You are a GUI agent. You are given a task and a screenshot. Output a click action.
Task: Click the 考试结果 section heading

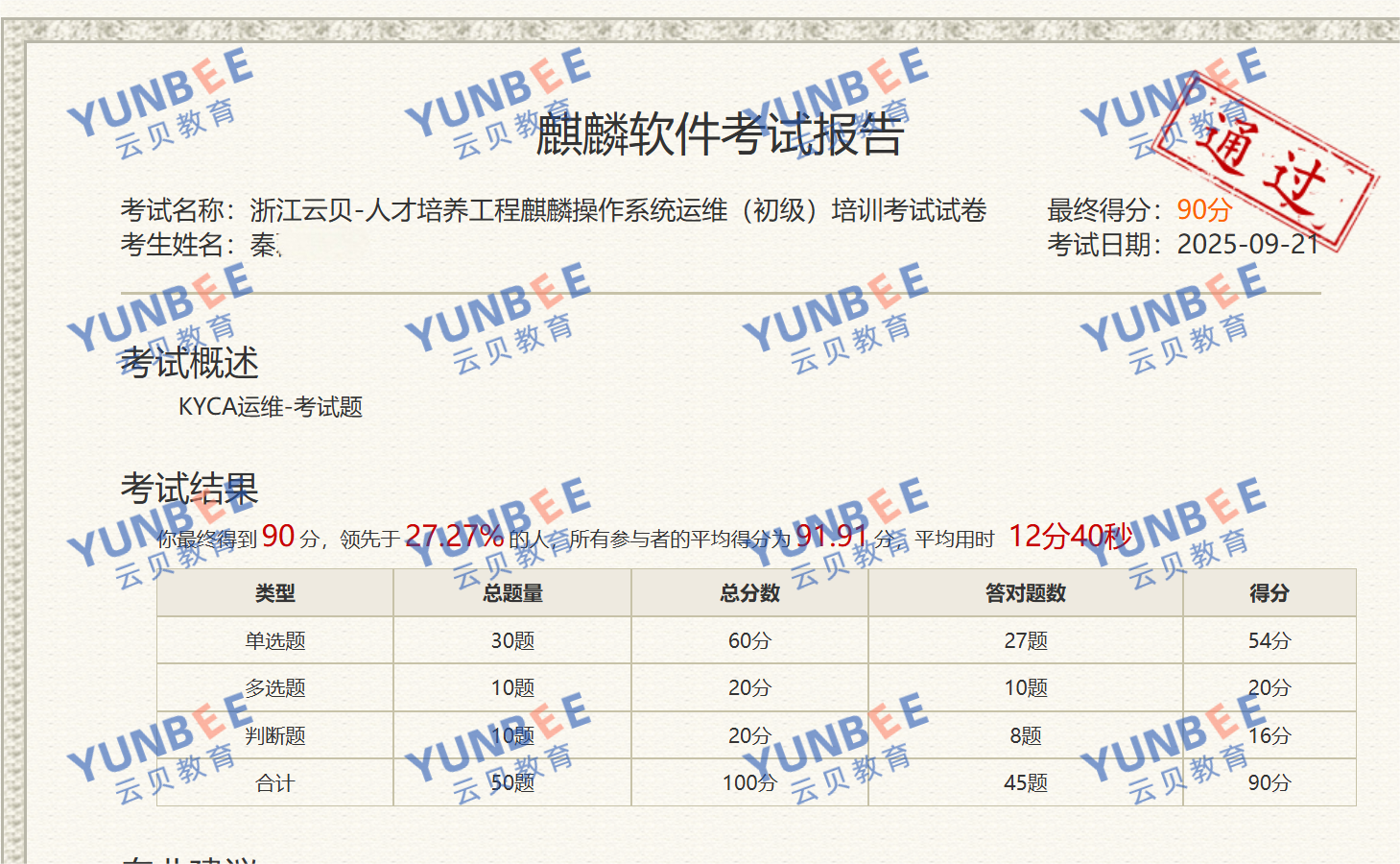point(190,489)
